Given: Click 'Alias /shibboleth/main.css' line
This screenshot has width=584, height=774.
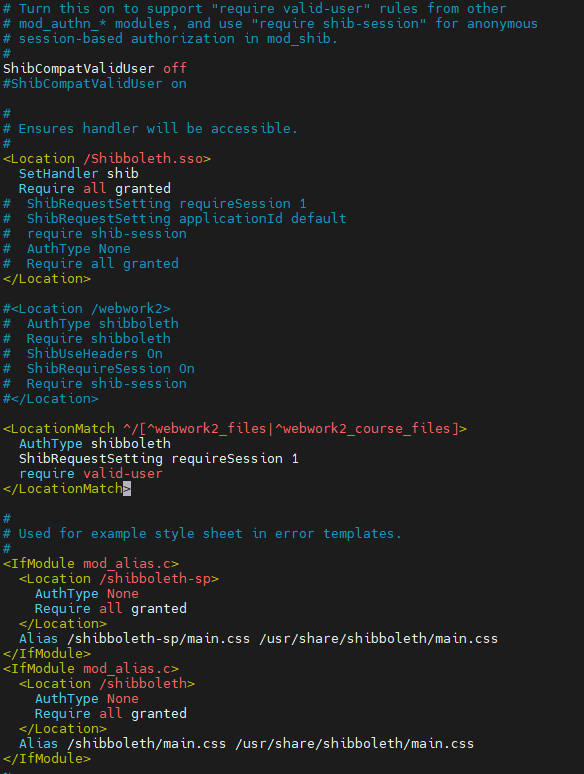Looking at the screenshot, I should [x=122, y=743].
